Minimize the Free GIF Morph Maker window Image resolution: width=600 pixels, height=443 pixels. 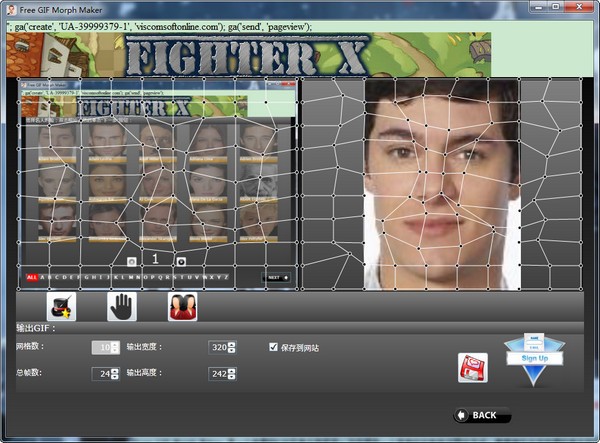(x=539, y=7)
